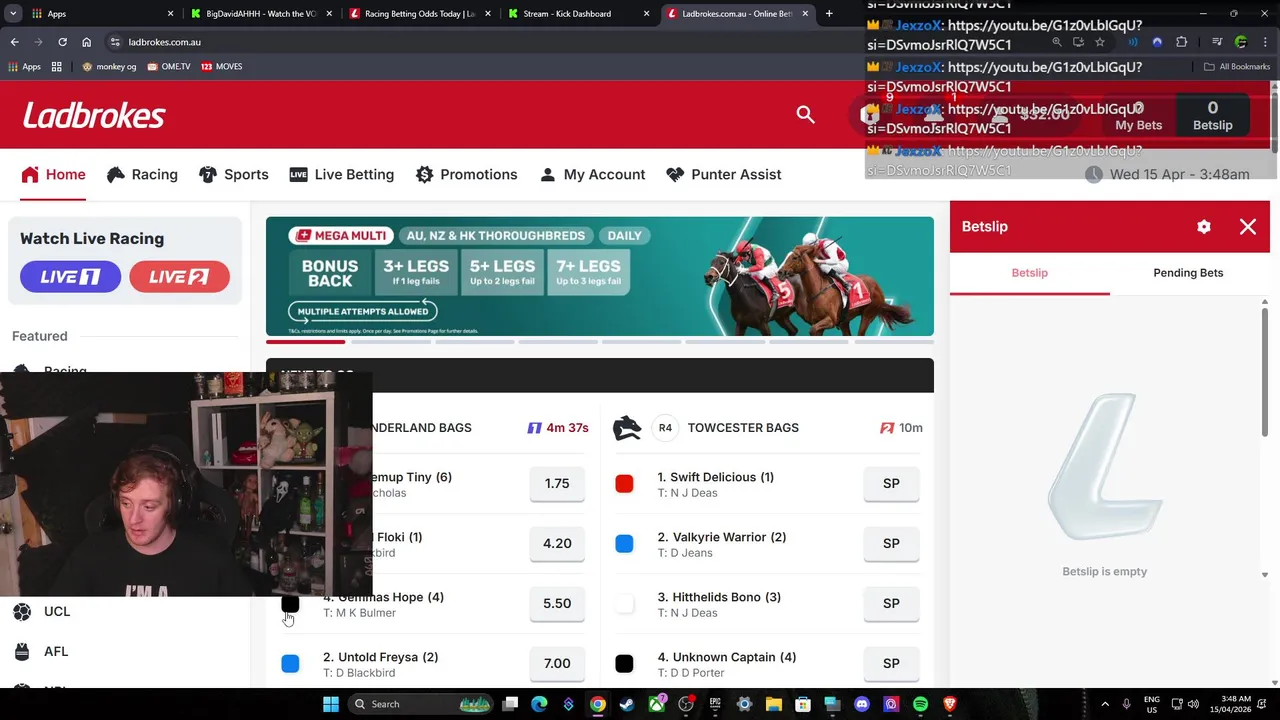Image resolution: width=1280 pixels, height=720 pixels.
Task: Click Unknown Captain black rug icon
Action: pyautogui.click(x=624, y=664)
